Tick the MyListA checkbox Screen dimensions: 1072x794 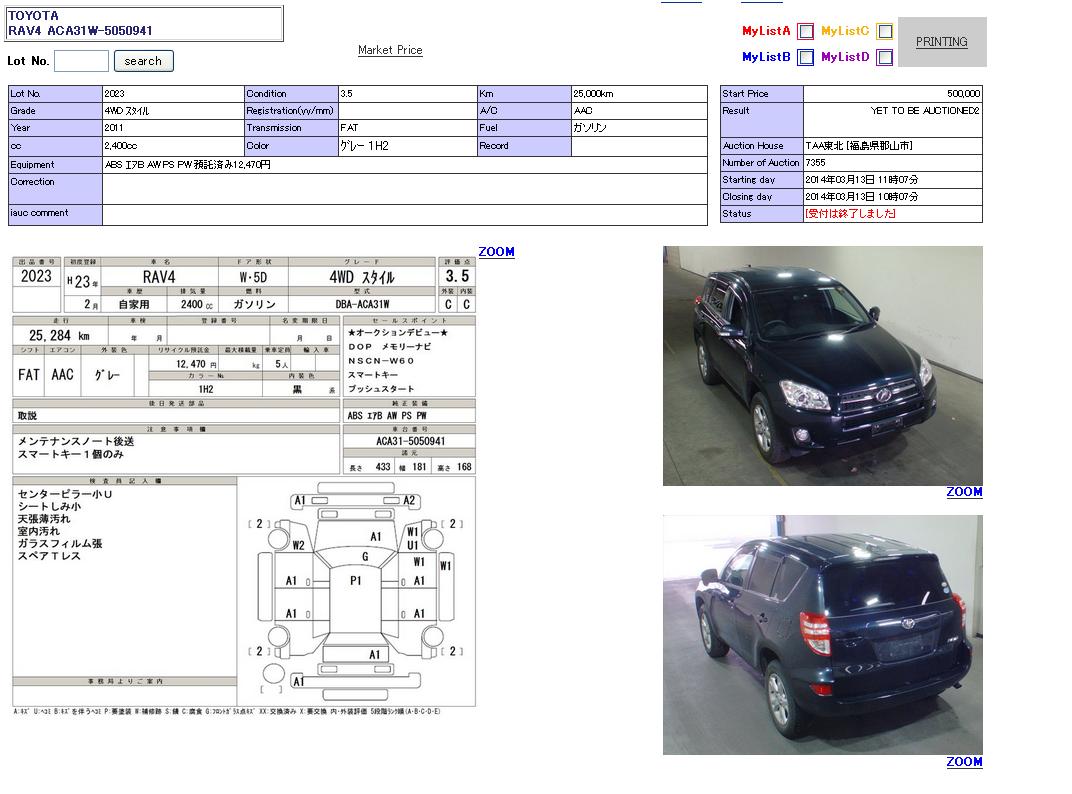click(x=805, y=31)
